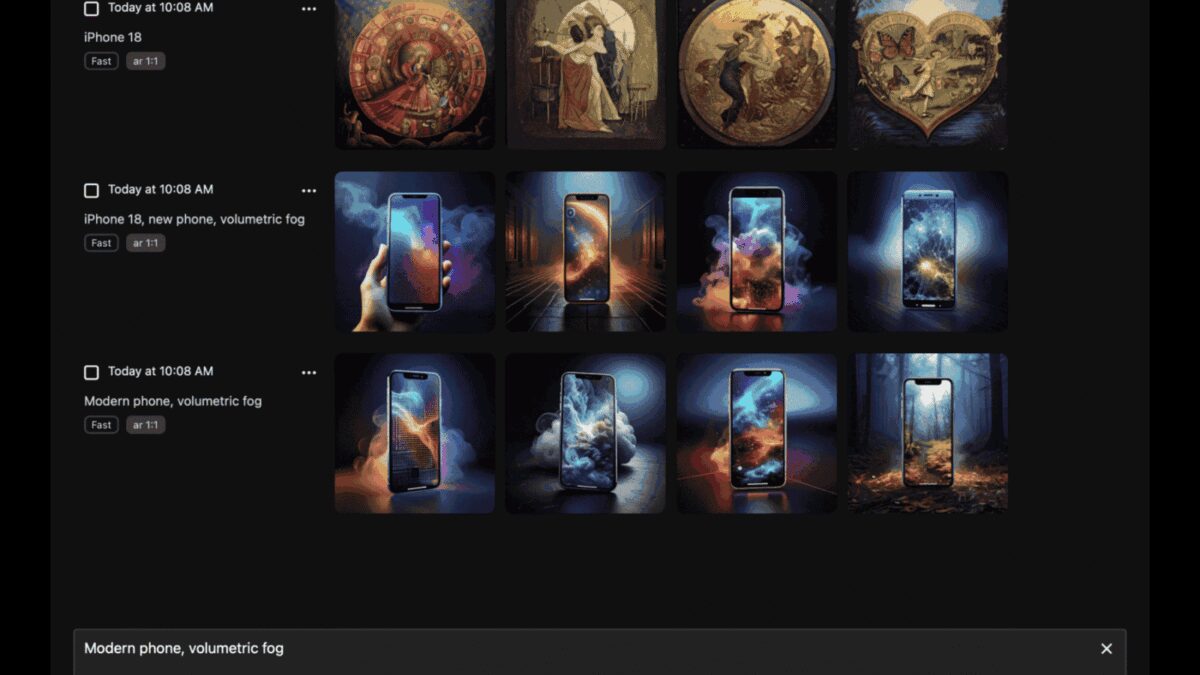
Task: Open the phone in glowing corridor thumbnail
Action: coord(585,251)
